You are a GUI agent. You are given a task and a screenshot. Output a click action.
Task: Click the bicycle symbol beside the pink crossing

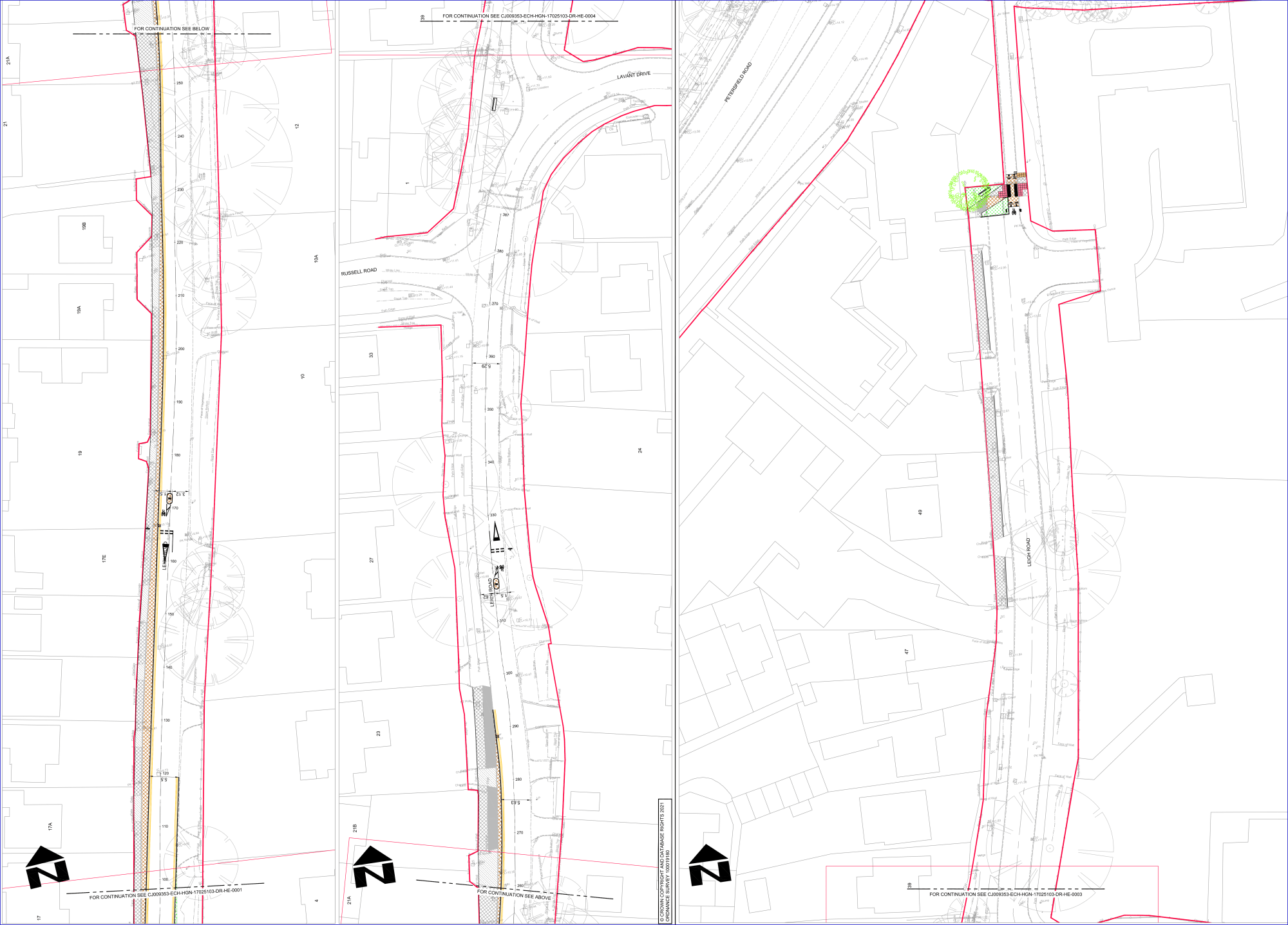pos(1014,212)
